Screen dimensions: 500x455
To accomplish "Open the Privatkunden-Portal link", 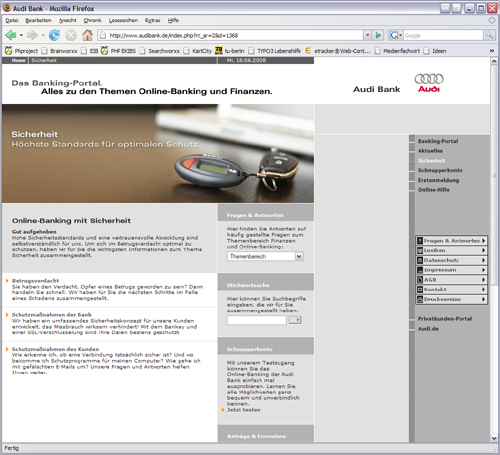I will [445, 319].
